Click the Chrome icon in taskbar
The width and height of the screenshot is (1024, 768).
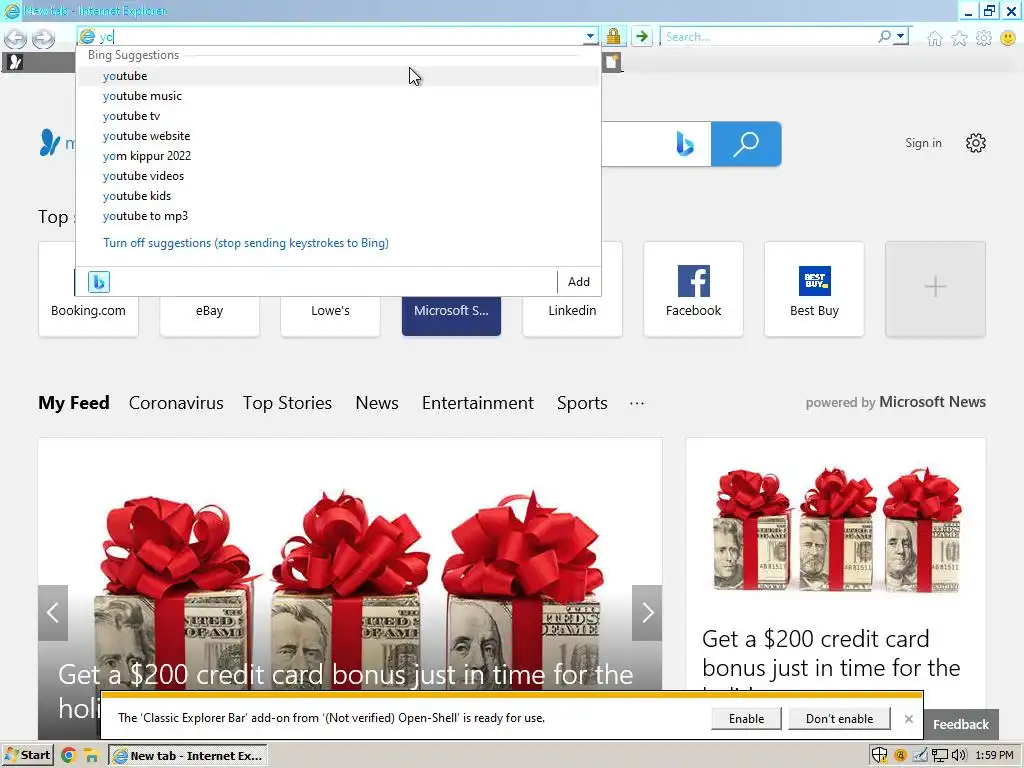[x=68, y=756]
